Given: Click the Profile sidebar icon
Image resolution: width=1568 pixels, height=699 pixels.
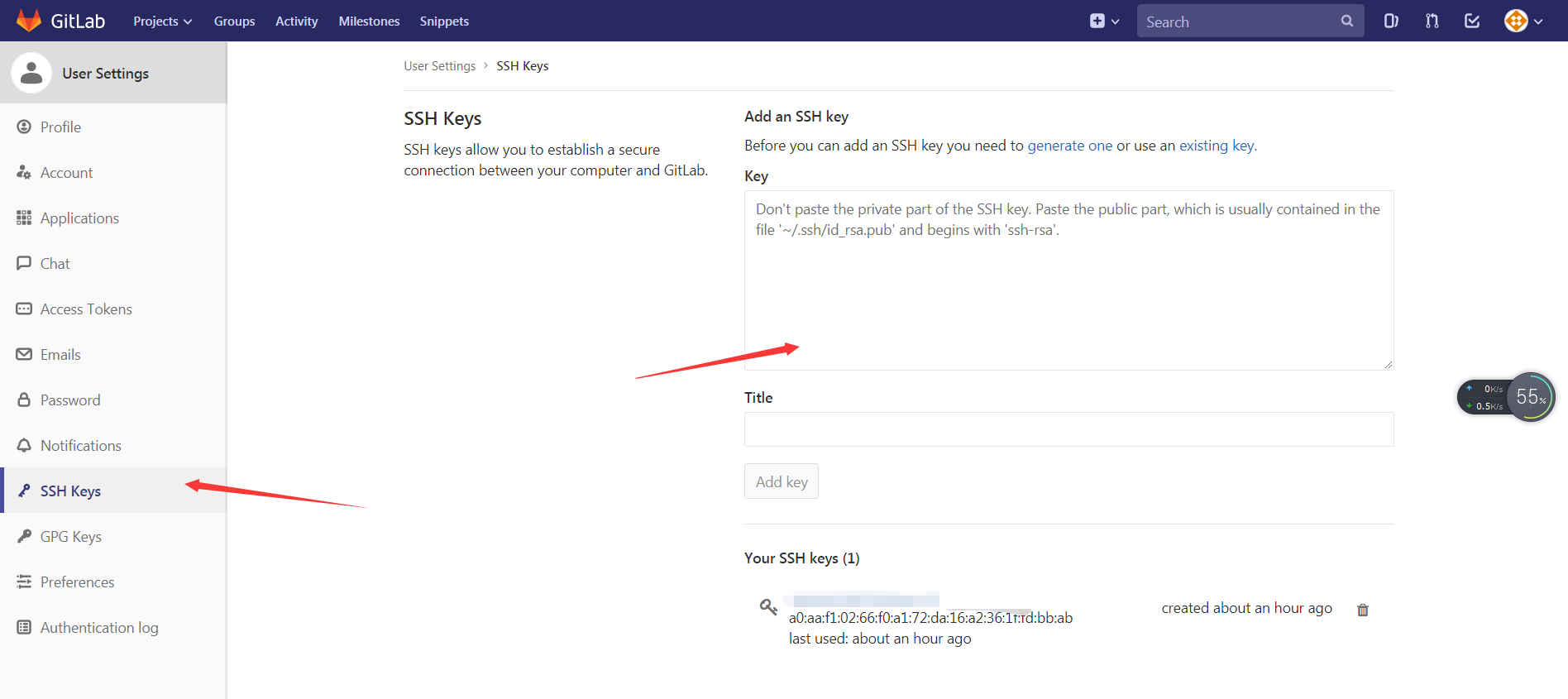Looking at the screenshot, I should tap(24, 127).
